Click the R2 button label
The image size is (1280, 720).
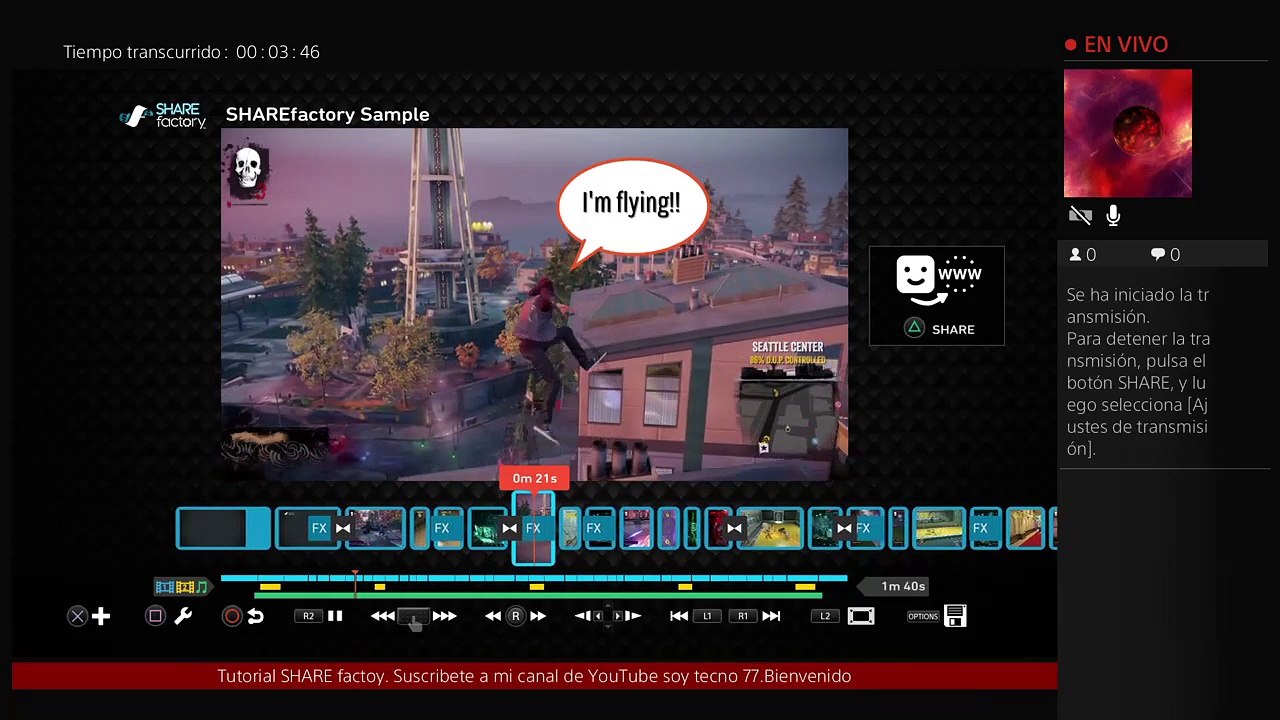pyautogui.click(x=308, y=616)
